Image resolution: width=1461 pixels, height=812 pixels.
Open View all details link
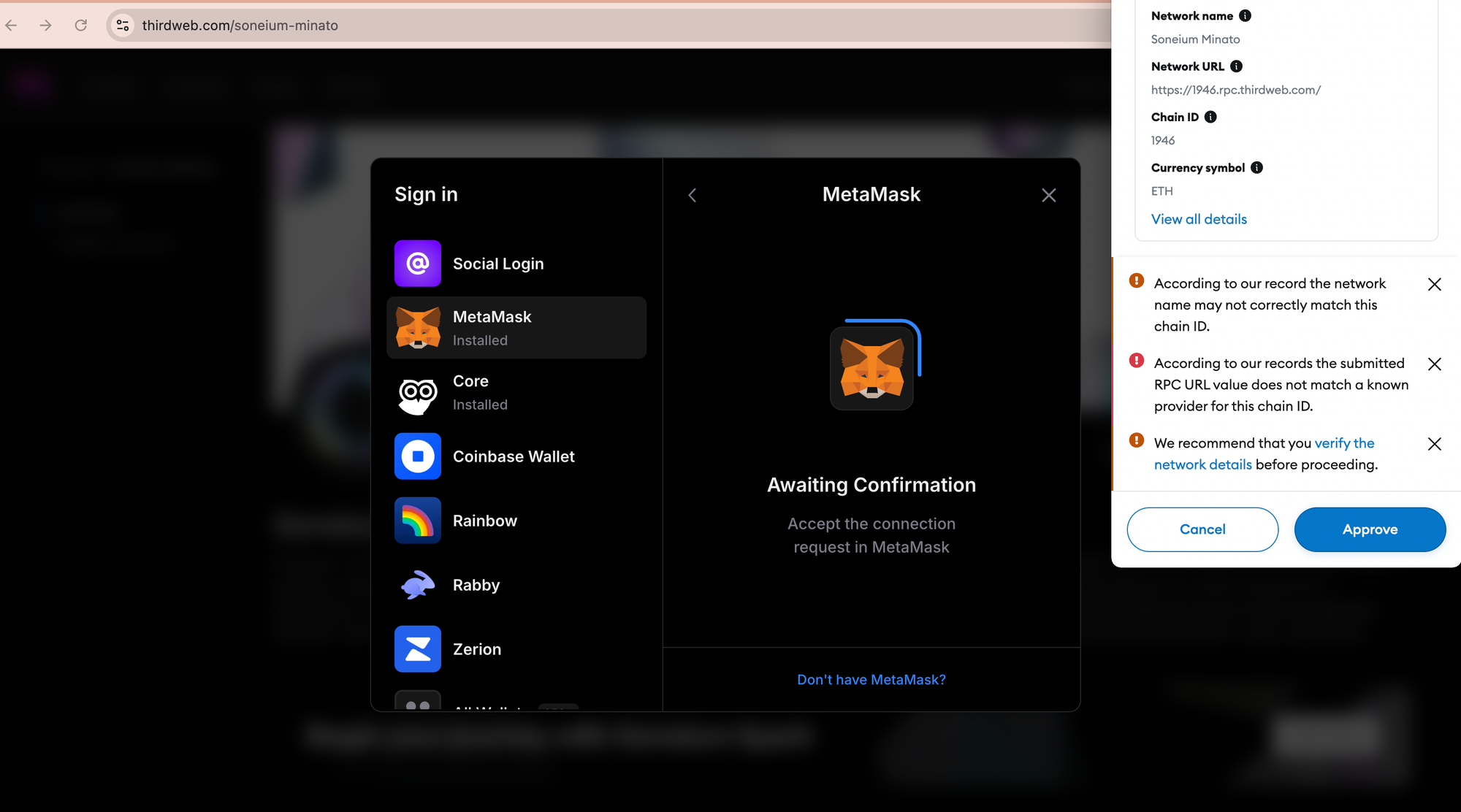[1199, 219]
